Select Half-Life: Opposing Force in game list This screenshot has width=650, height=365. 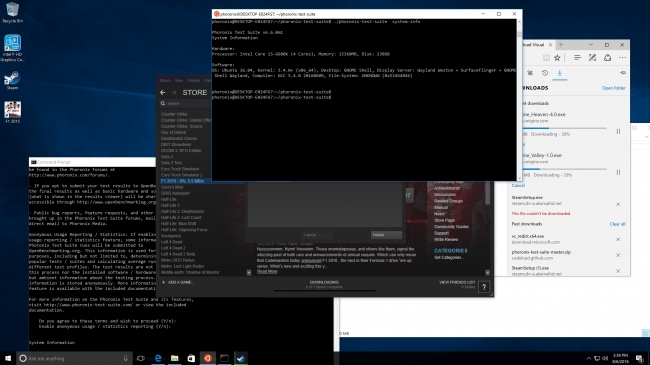point(184,230)
